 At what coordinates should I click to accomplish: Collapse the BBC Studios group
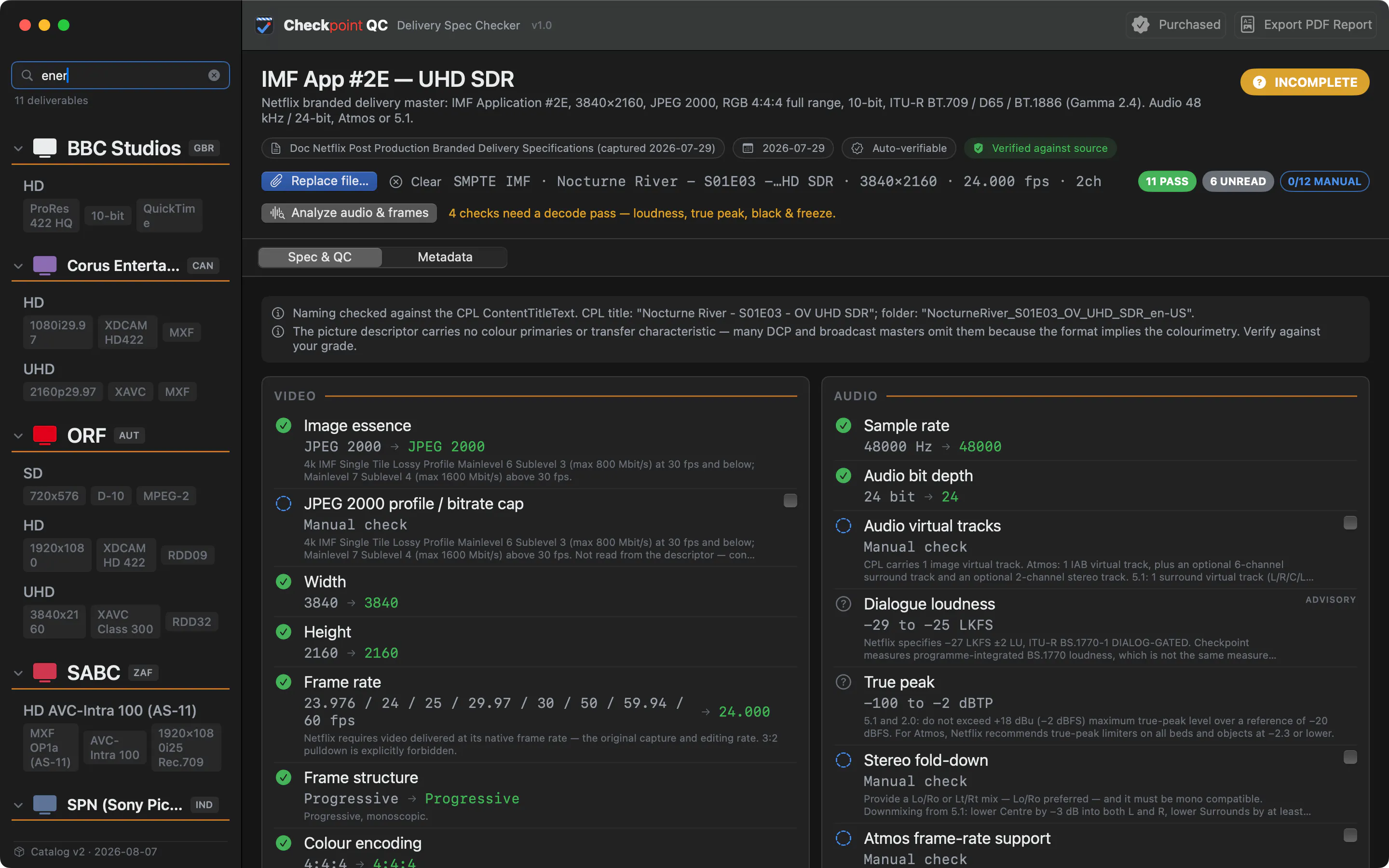click(18, 148)
